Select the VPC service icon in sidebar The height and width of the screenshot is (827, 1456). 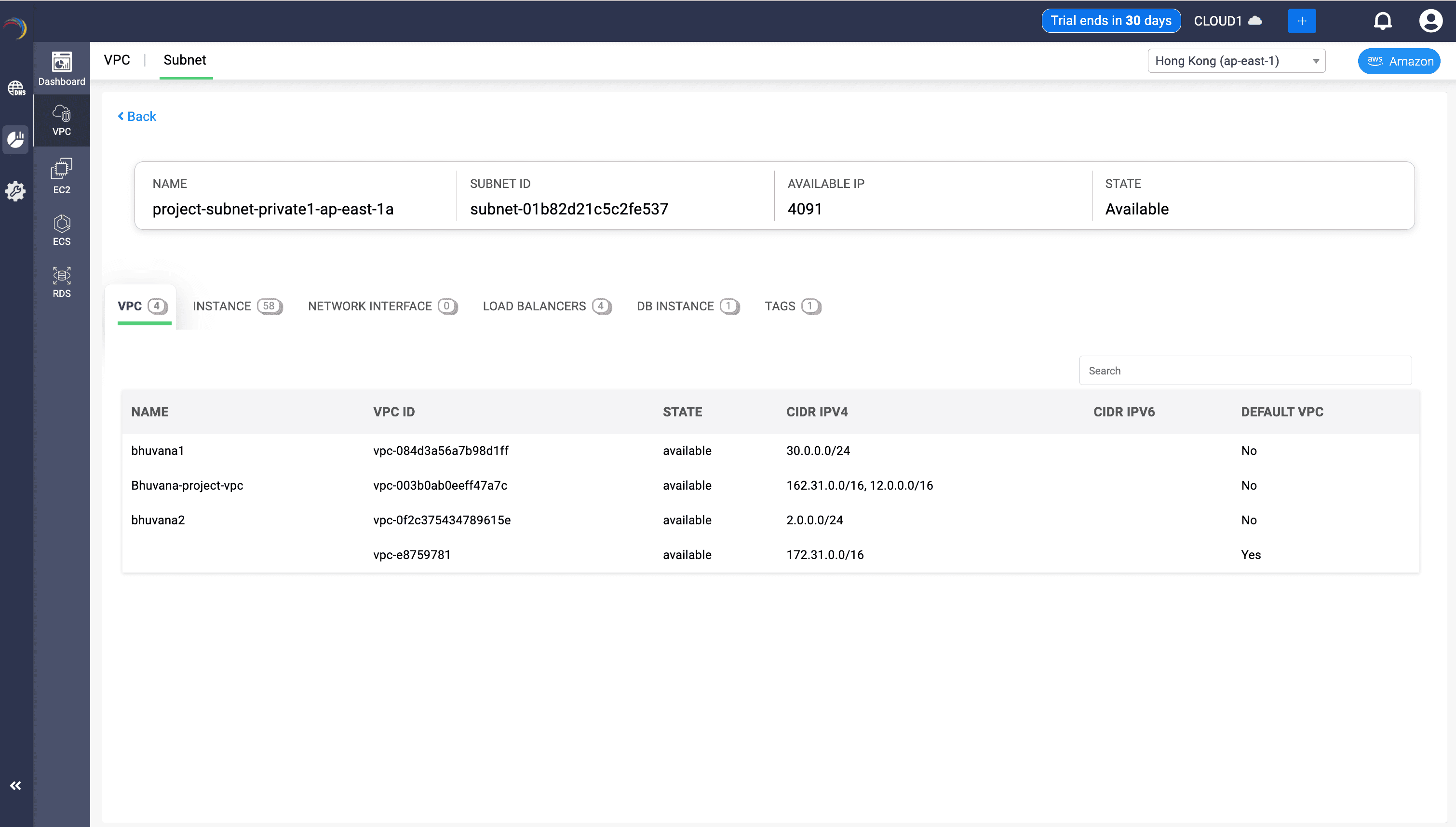[61, 120]
